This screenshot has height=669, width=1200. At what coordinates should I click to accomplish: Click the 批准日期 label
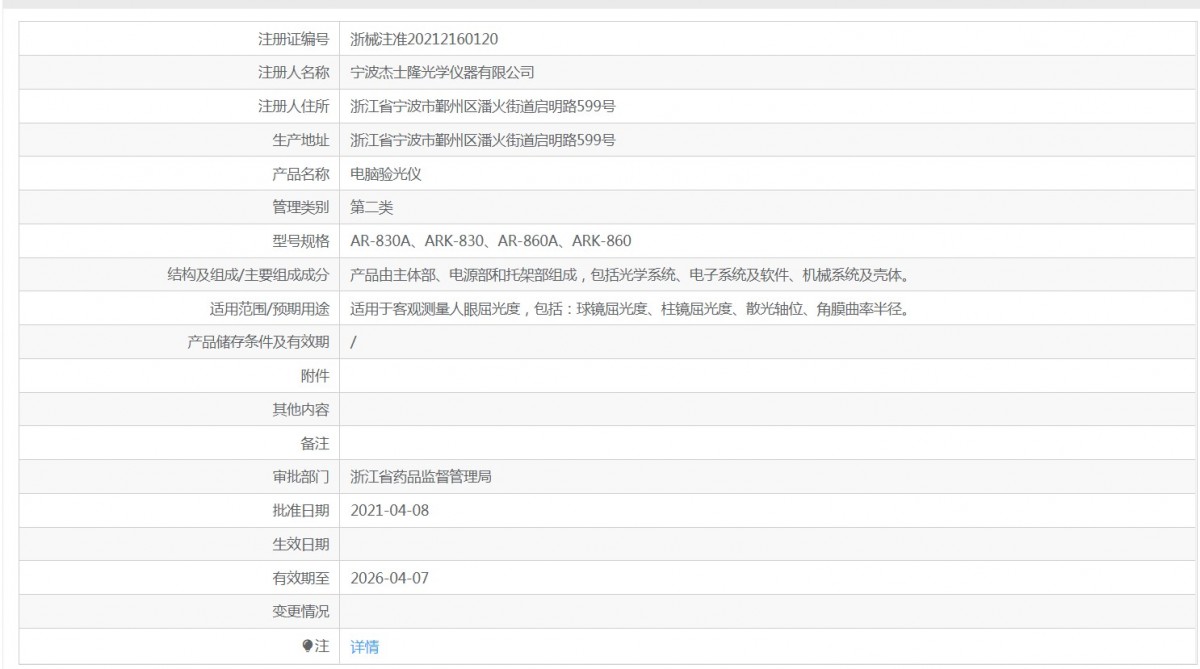pos(301,511)
